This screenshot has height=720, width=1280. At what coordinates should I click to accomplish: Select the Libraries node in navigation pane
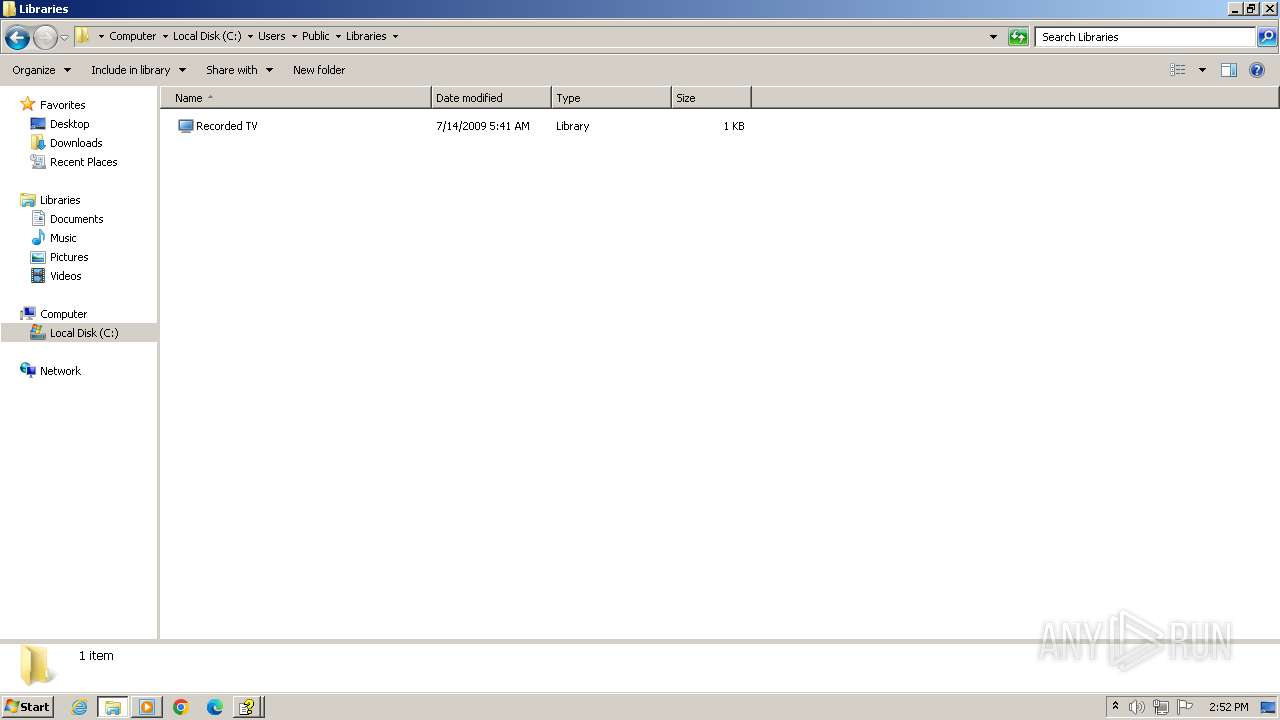60,200
